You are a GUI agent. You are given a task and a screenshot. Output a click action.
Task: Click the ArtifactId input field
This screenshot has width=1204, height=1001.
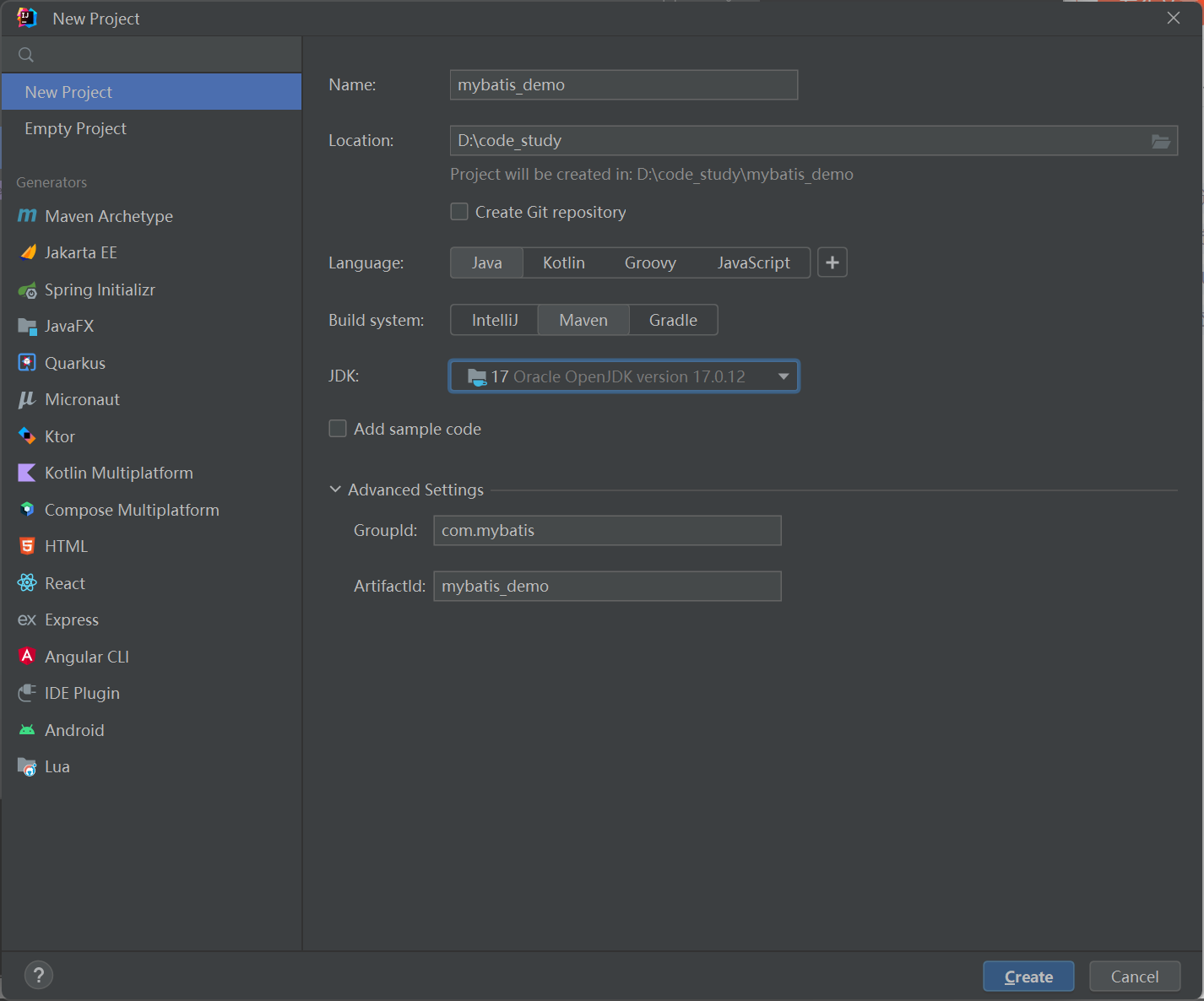click(x=607, y=586)
